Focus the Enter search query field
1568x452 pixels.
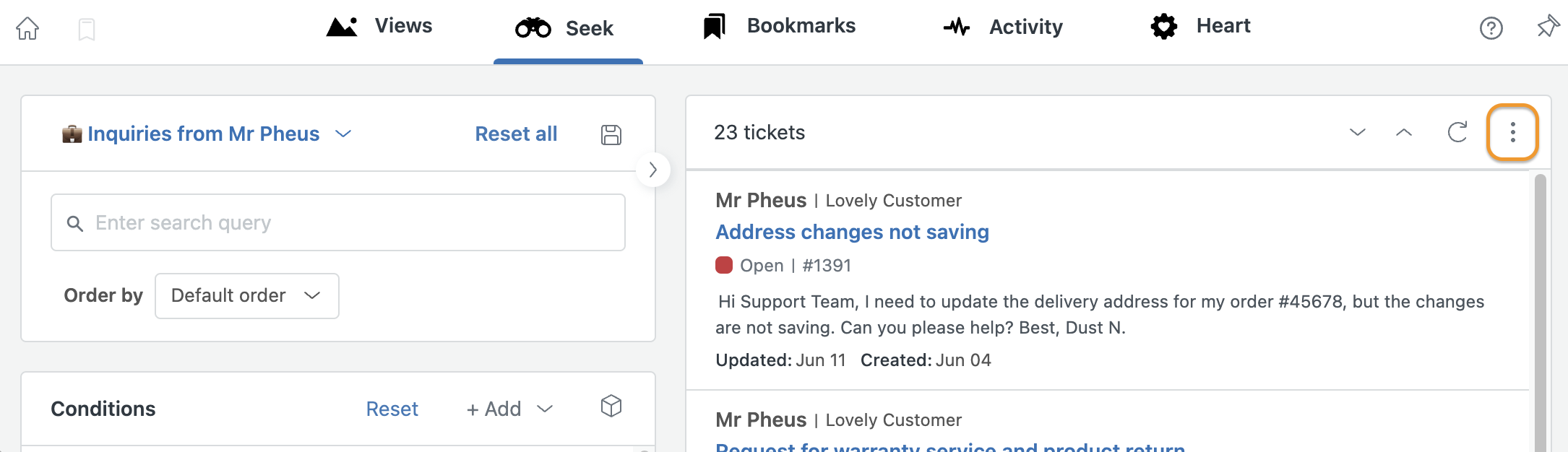338,222
